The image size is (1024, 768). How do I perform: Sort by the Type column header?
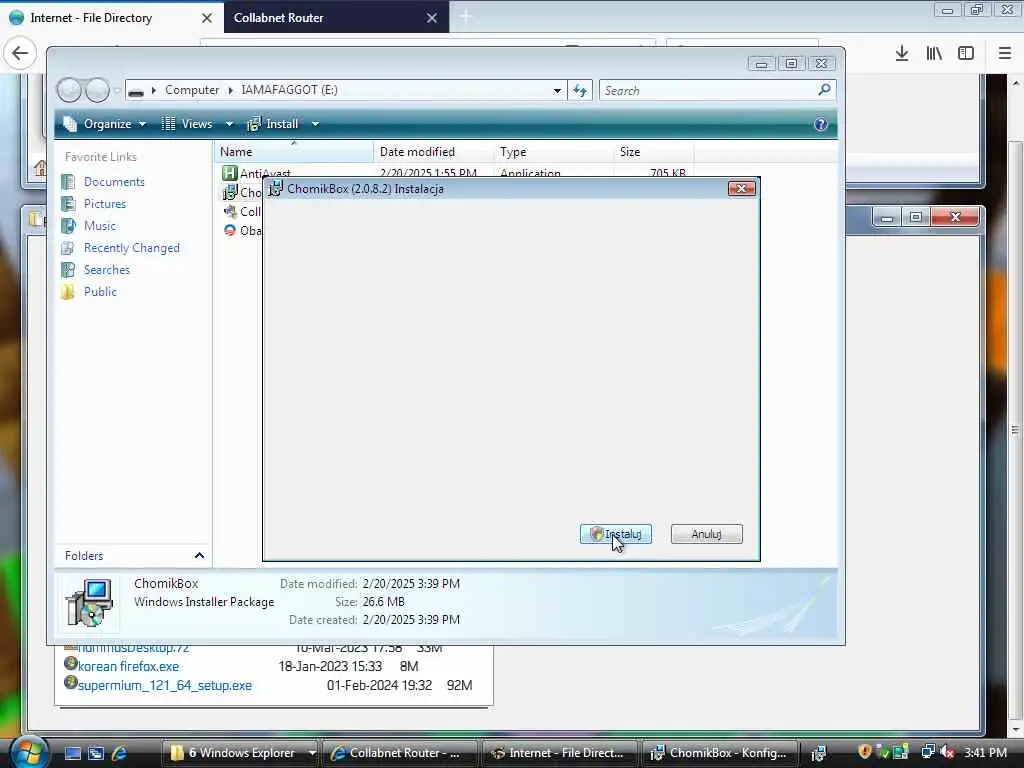tap(554, 152)
